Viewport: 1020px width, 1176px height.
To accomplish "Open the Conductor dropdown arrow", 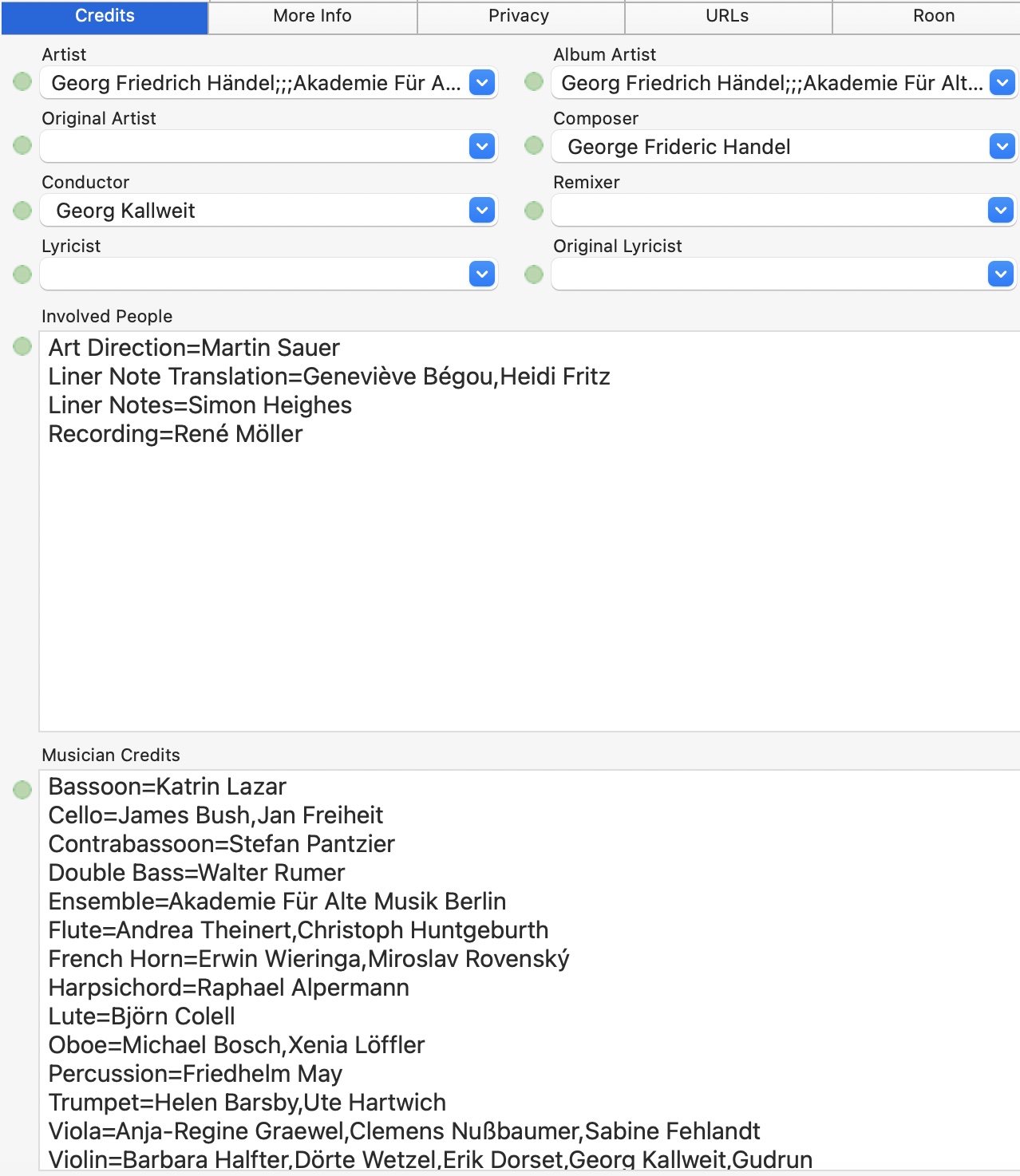I will pos(482,210).
